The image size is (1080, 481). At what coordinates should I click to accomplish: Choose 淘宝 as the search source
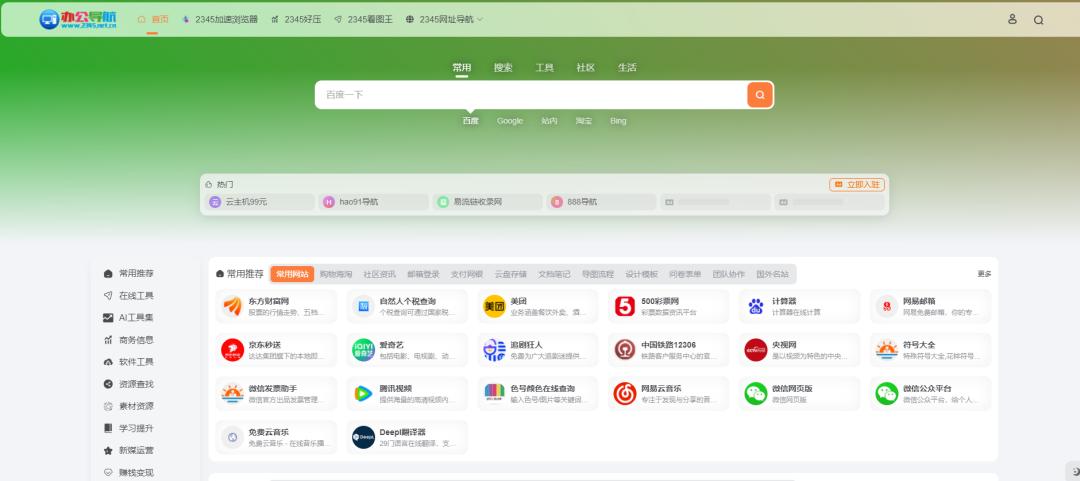tap(583, 121)
